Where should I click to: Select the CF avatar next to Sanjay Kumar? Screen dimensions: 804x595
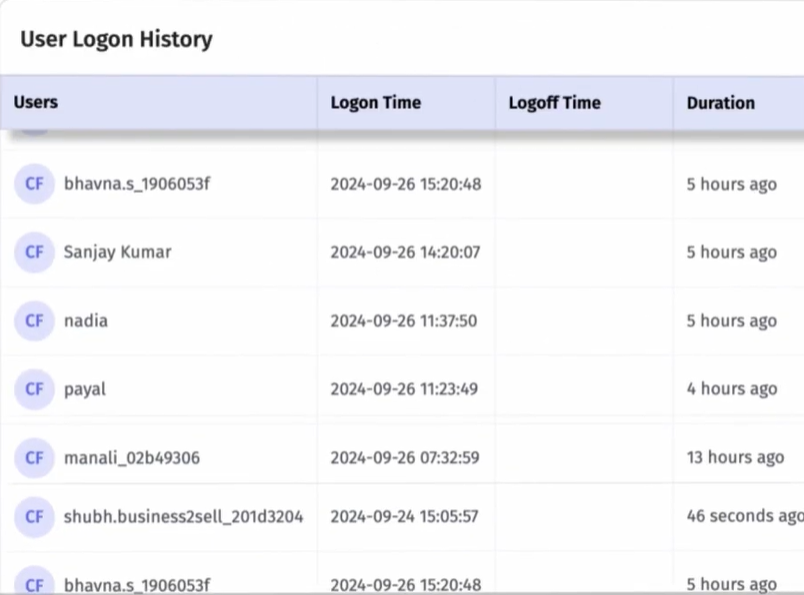coord(33,252)
